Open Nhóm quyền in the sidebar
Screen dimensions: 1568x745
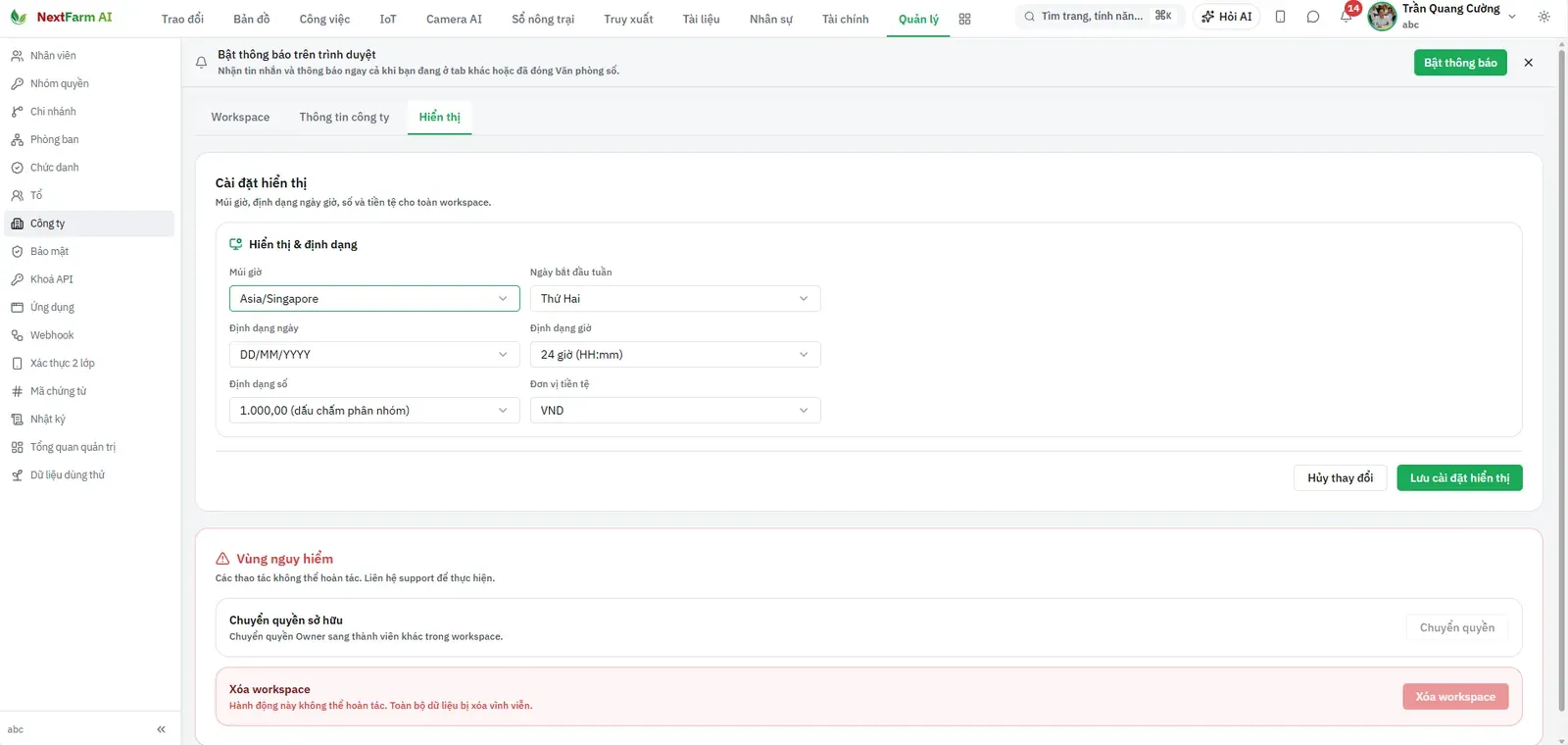[x=89, y=83]
